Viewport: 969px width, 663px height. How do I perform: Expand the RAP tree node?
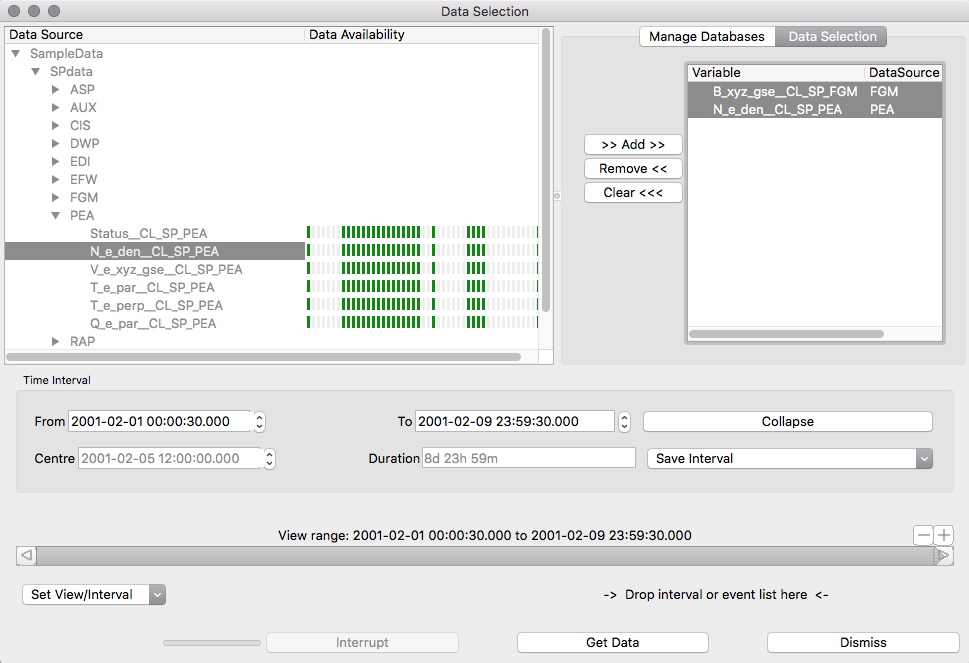[57, 342]
